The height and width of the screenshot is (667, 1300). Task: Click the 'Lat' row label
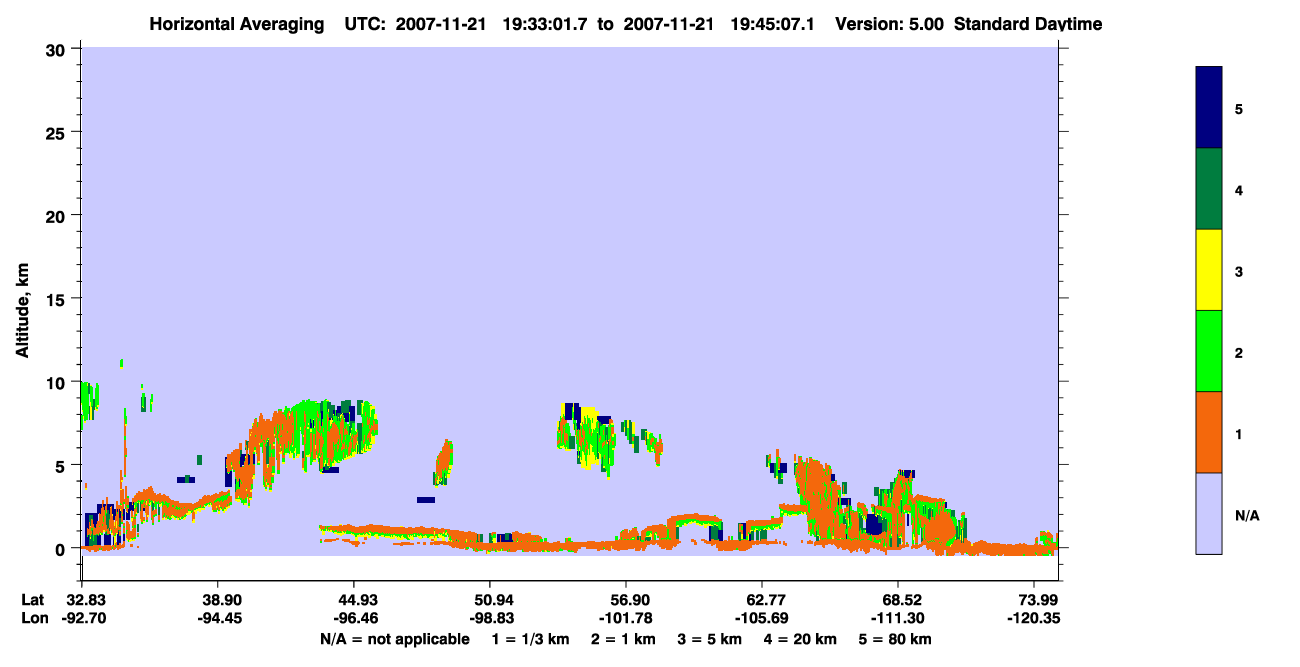tap(33, 600)
